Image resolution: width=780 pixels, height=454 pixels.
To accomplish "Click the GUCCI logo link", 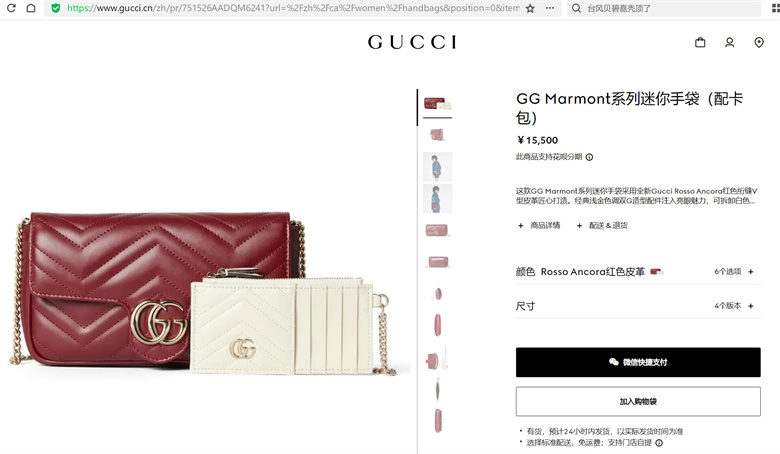I will point(412,42).
